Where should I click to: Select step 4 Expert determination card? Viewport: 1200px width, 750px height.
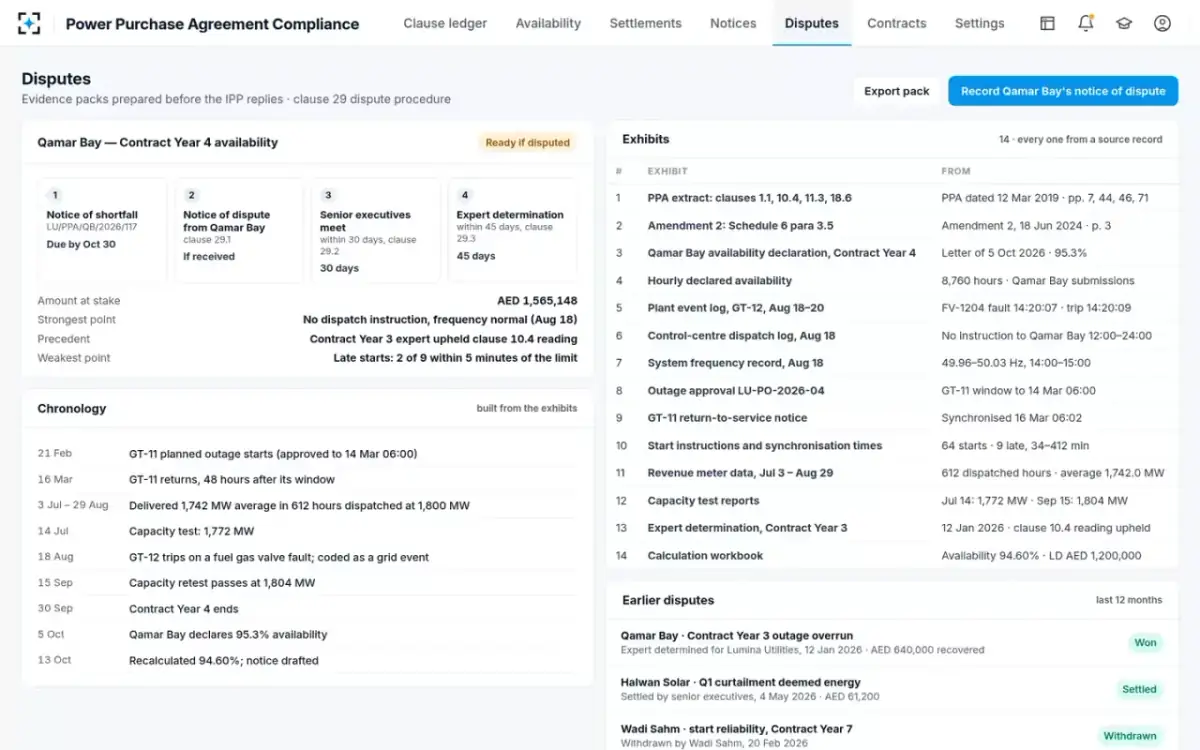pyautogui.click(x=512, y=230)
